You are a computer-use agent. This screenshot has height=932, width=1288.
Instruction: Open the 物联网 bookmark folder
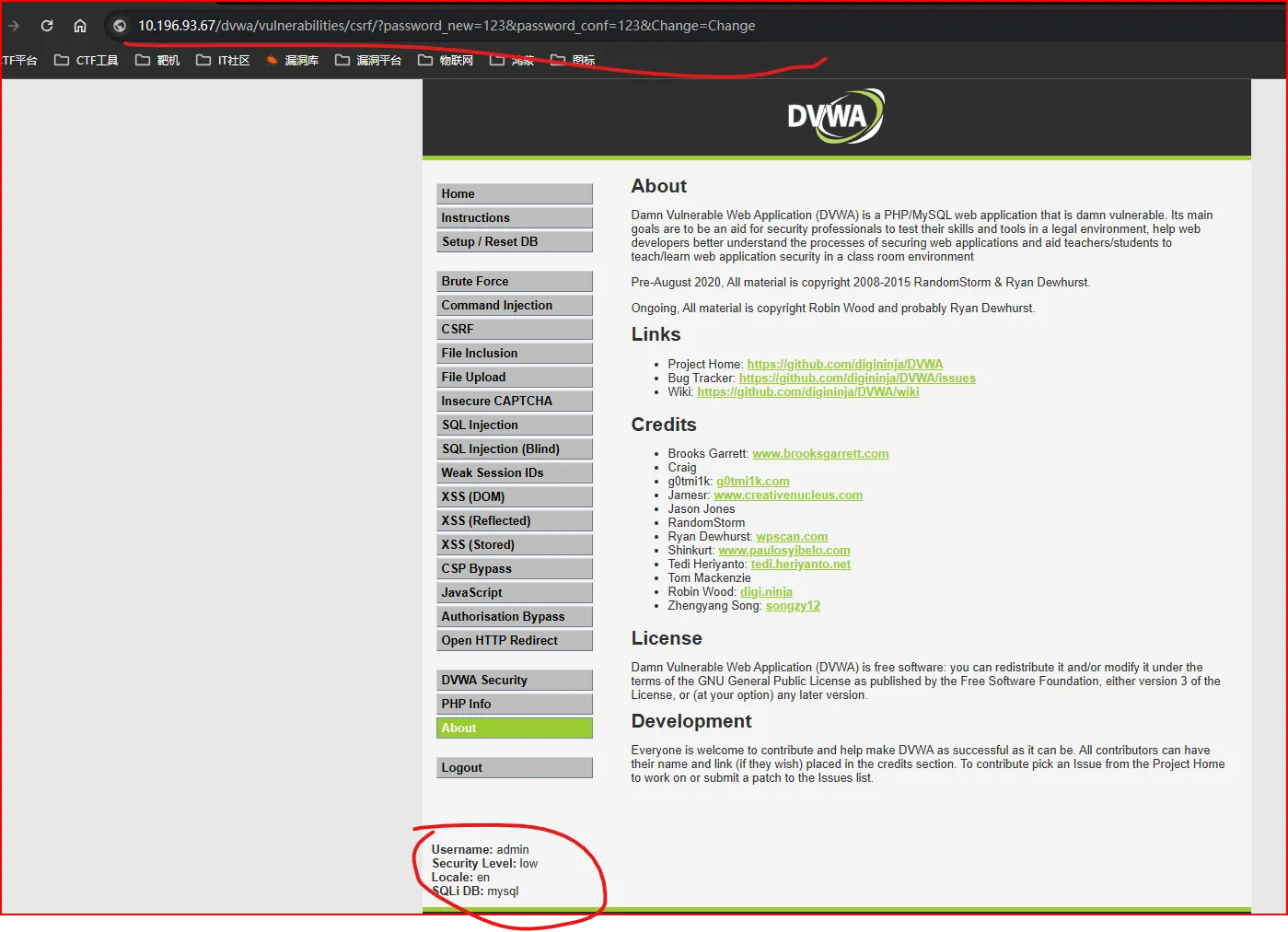(446, 60)
